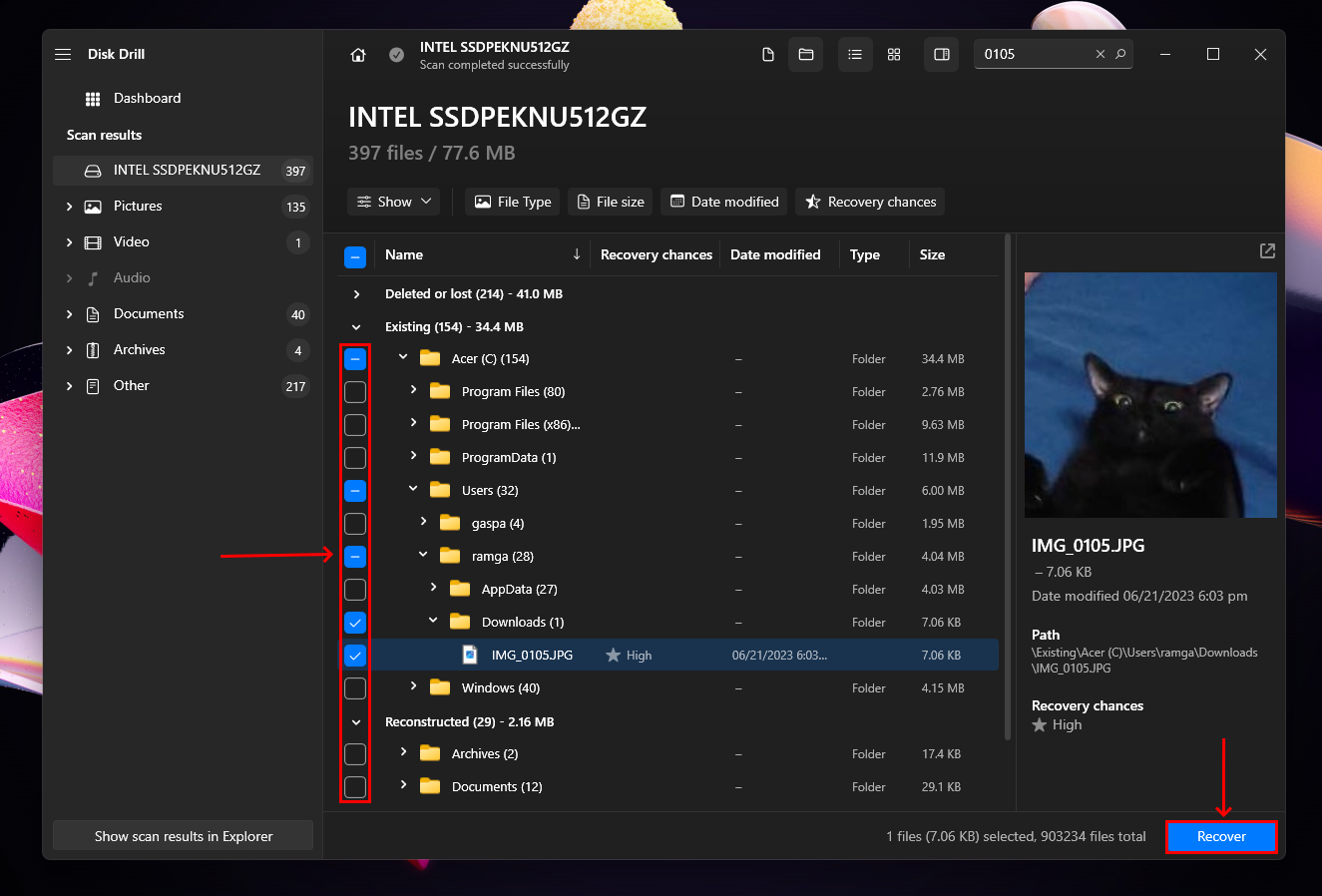Image resolution: width=1322 pixels, height=896 pixels.
Task: Open the hamburger menu beside Disk Drill
Action: point(63,54)
